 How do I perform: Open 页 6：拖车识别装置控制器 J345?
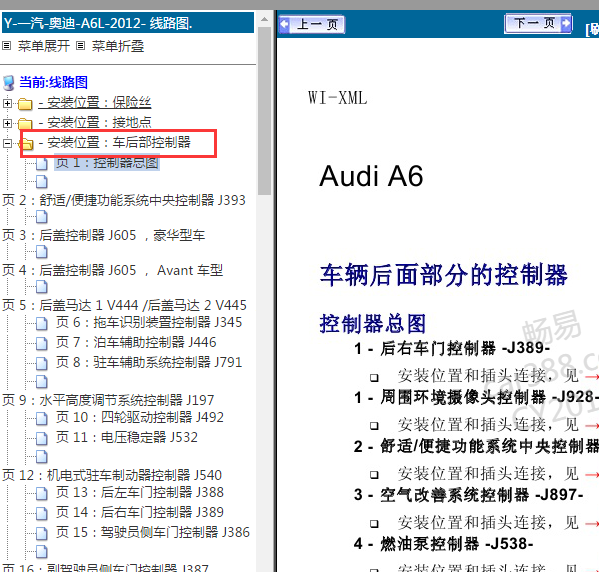pyautogui.click(x=149, y=322)
